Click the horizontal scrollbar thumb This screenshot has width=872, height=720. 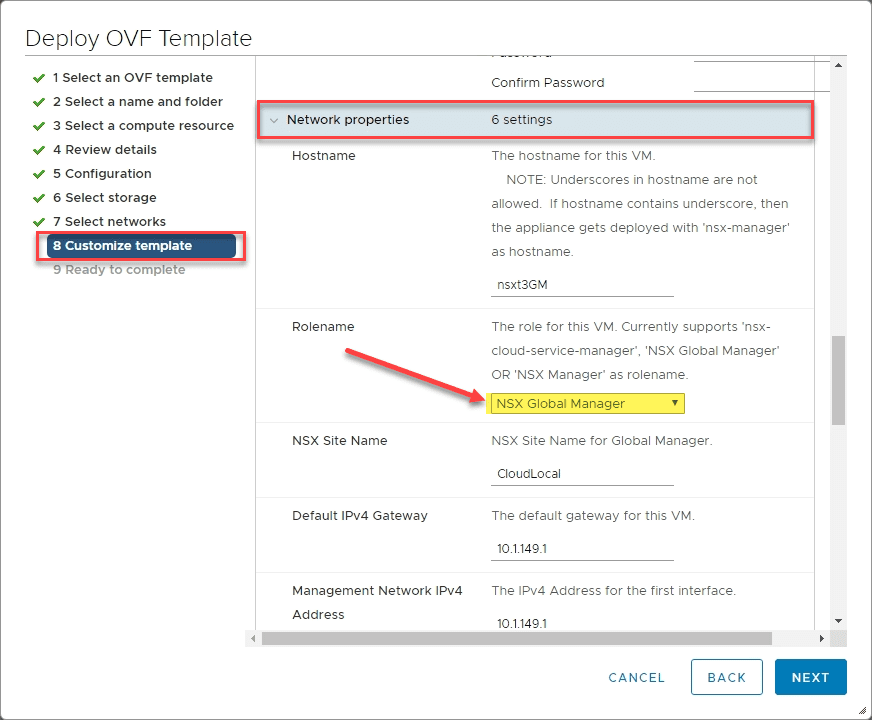[517, 638]
